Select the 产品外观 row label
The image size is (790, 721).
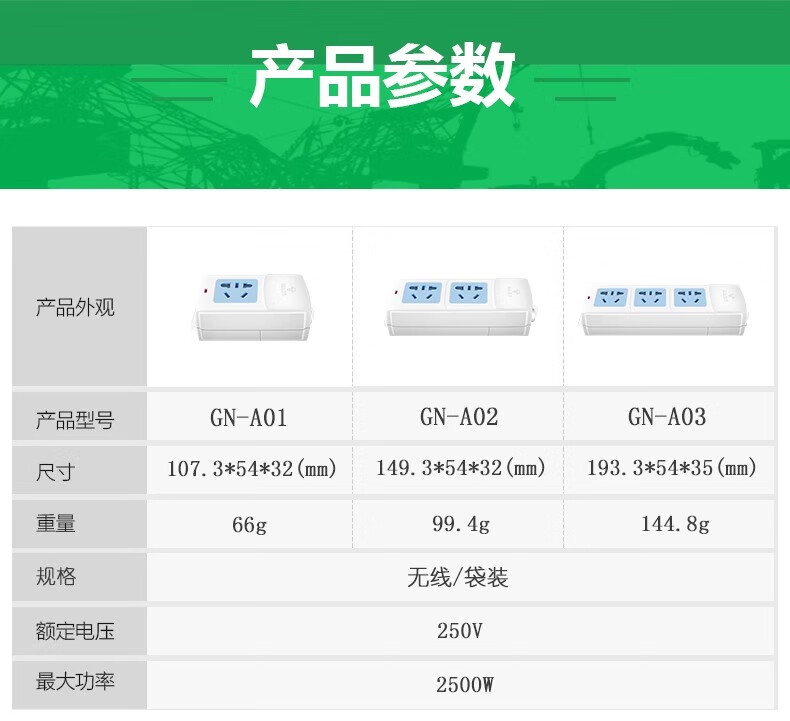[x=76, y=308]
